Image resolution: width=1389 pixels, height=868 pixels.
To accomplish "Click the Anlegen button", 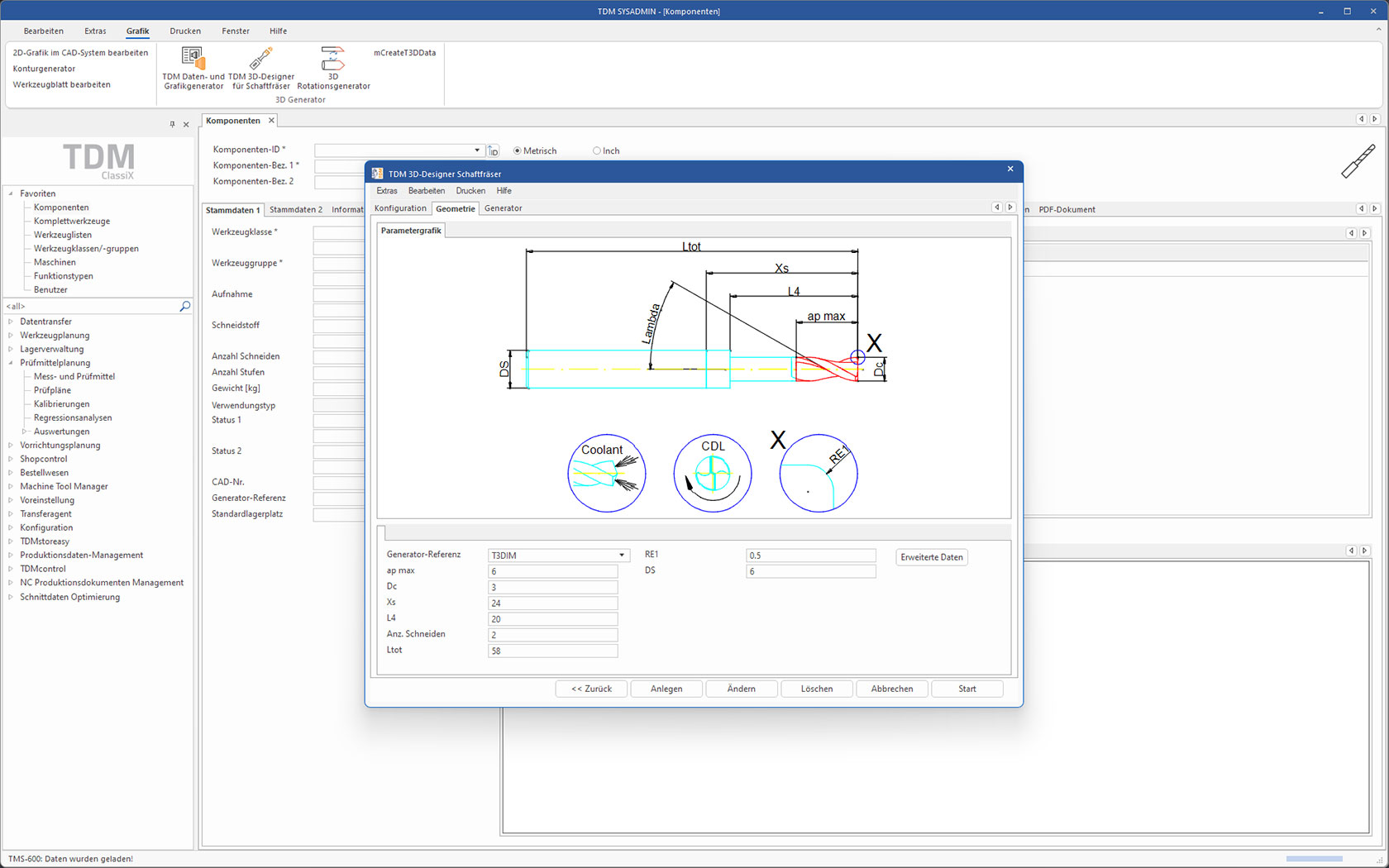I will point(666,689).
